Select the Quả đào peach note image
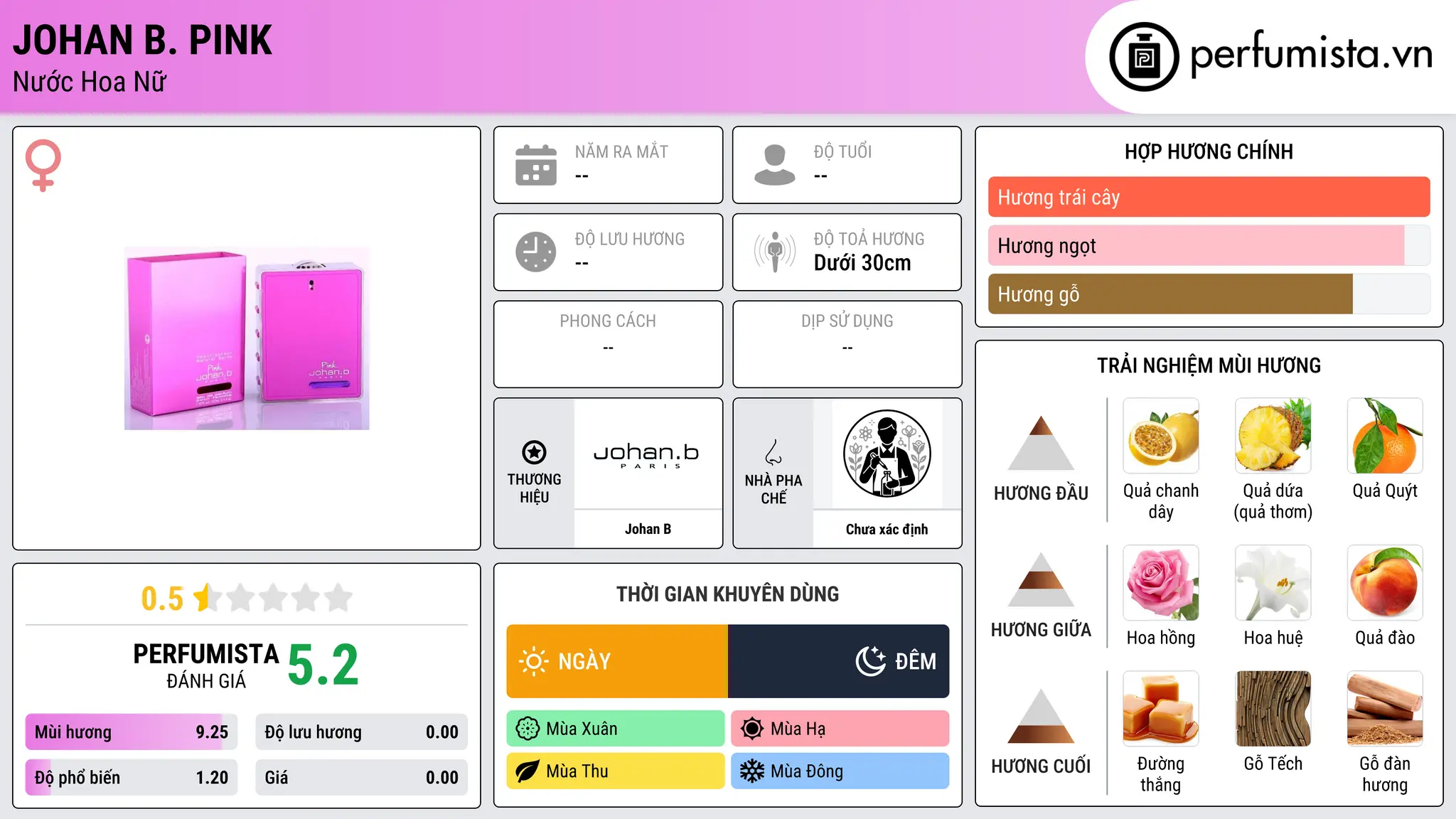 tap(1385, 583)
